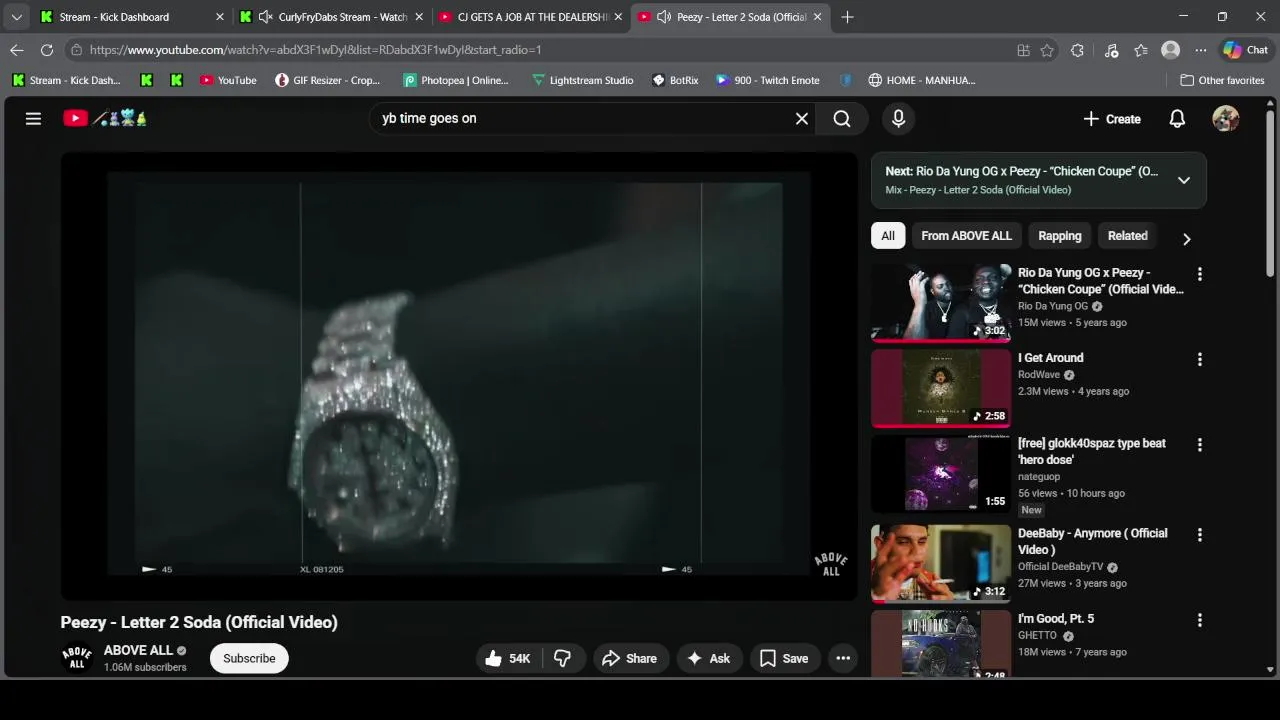Go back with the browser back arrow
This screenshot has width=1280, height=720.
point(17,50)
